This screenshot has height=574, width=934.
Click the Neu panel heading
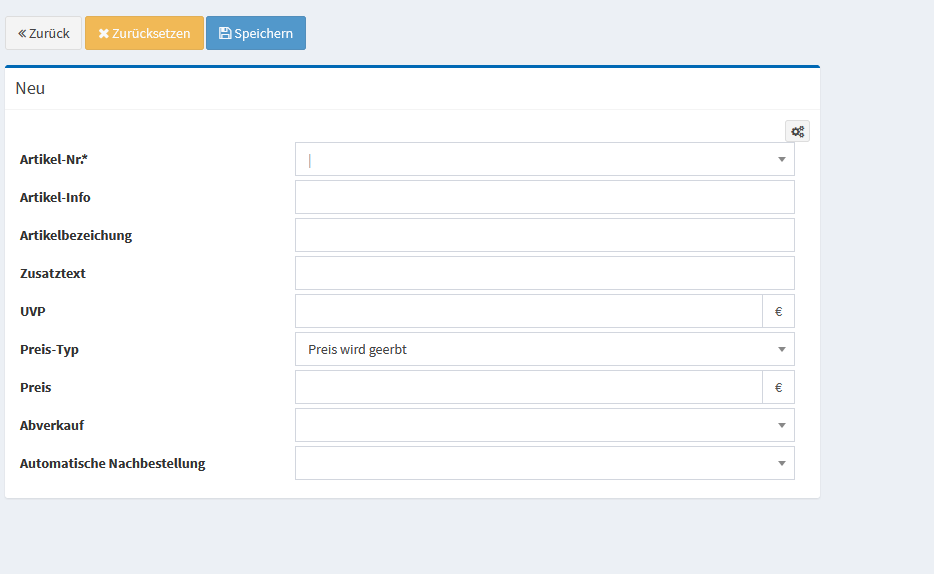tap(30, 88)
